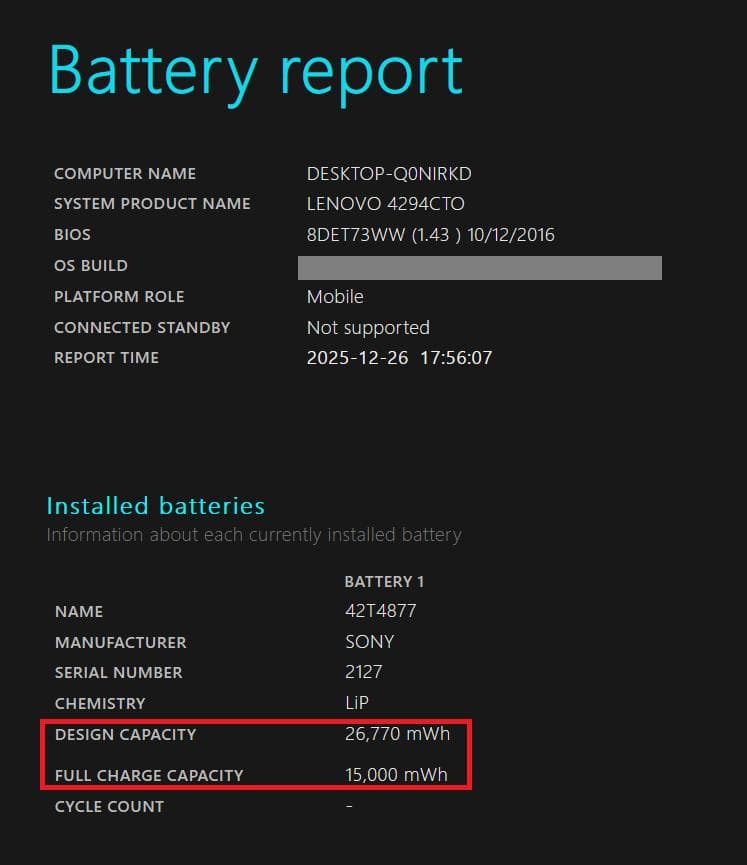Screen dimensions: 747x865
Task: Click the LENOVO 4294CTO product name
Action: click(x=385, y=204)
